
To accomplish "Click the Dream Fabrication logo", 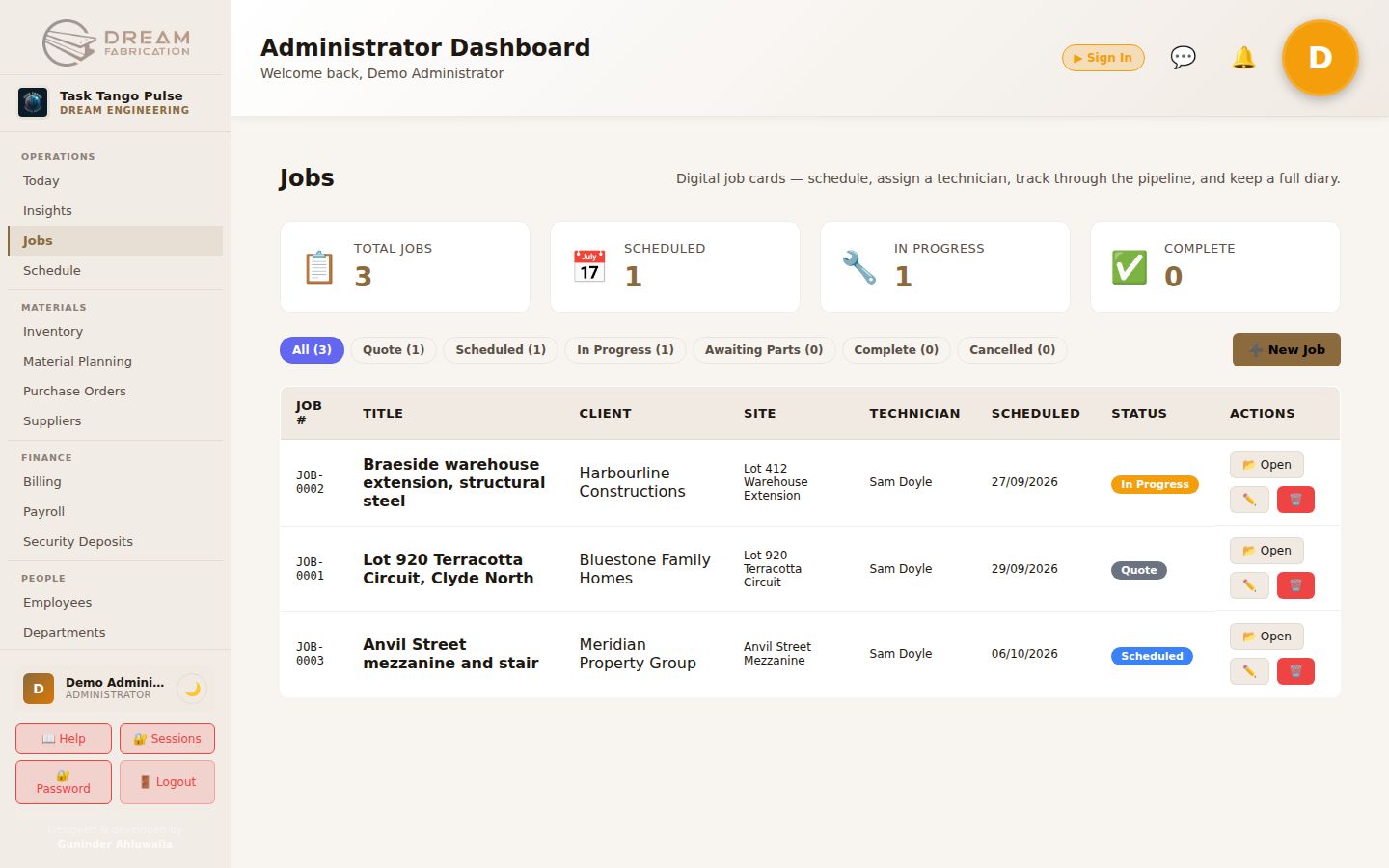I will [x=116, y=42].
